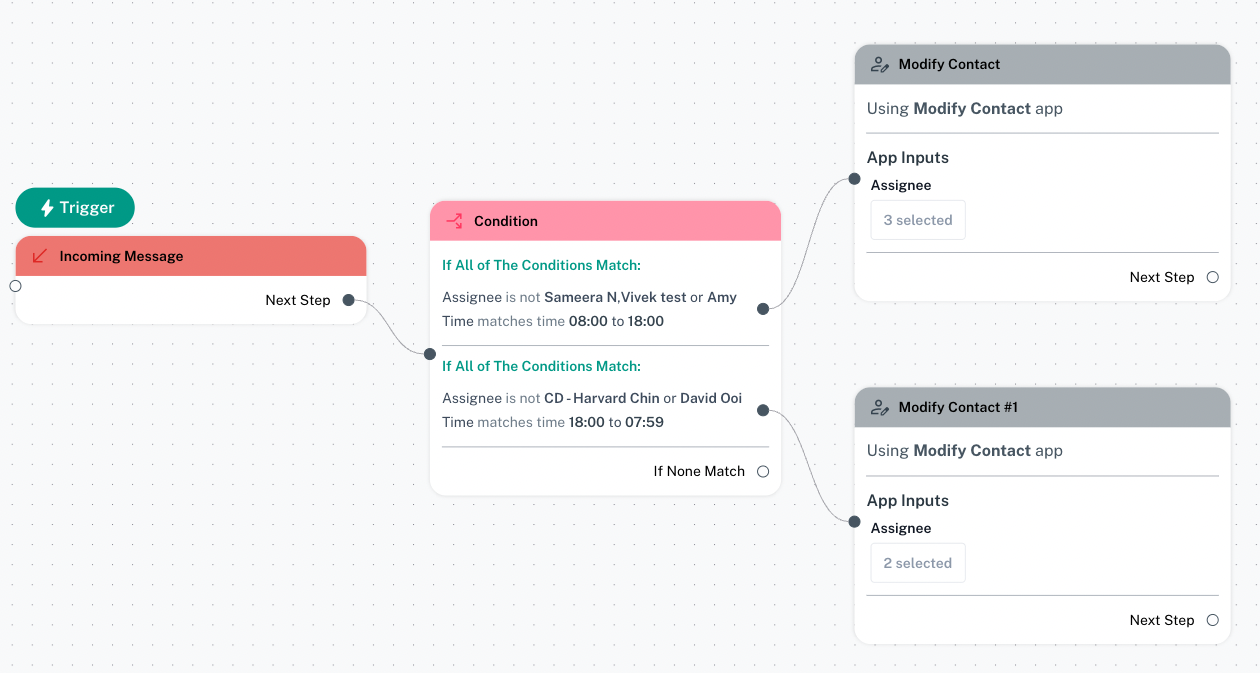The height and width of the screenshot is (673, 1260).
Task: Select the Condition node header
Action: [605, 221]
